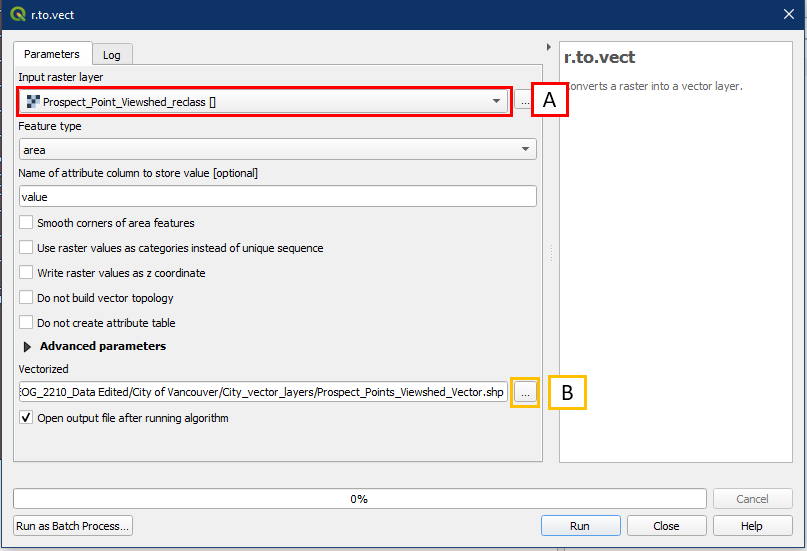Open the Feature type dropdown
This screenshot has height=551, width=807.
tap(526, 150)
